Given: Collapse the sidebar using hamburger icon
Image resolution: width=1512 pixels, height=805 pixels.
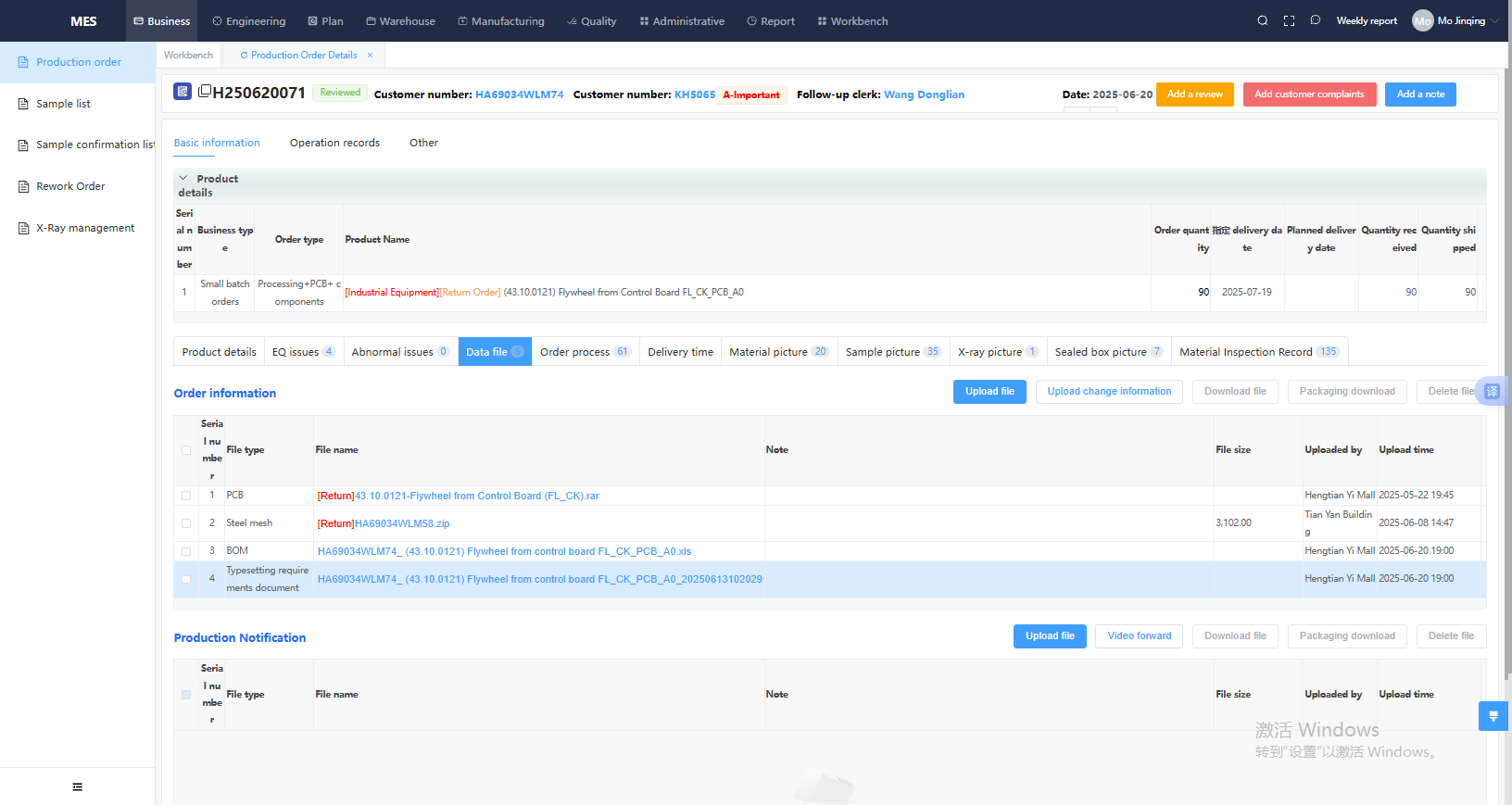Looking at the screenshot, I should [x=77, y=786].
